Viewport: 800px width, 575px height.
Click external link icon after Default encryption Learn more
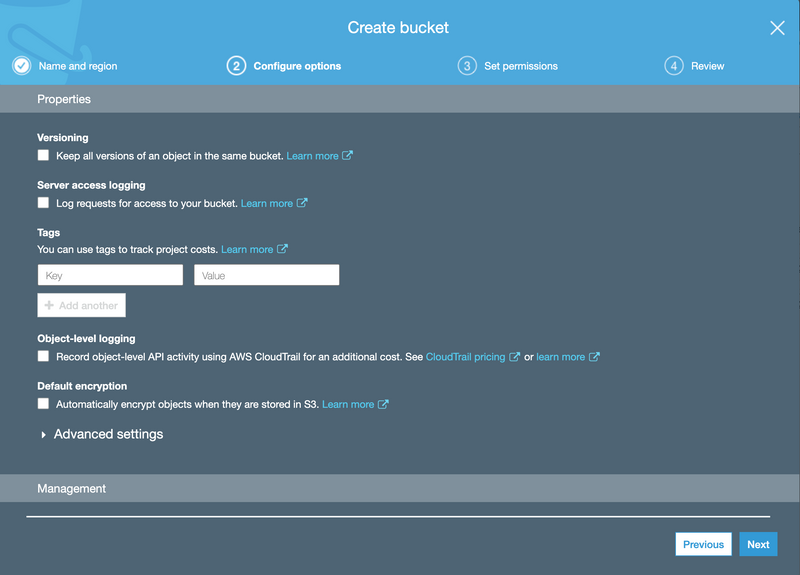[383, 404]
